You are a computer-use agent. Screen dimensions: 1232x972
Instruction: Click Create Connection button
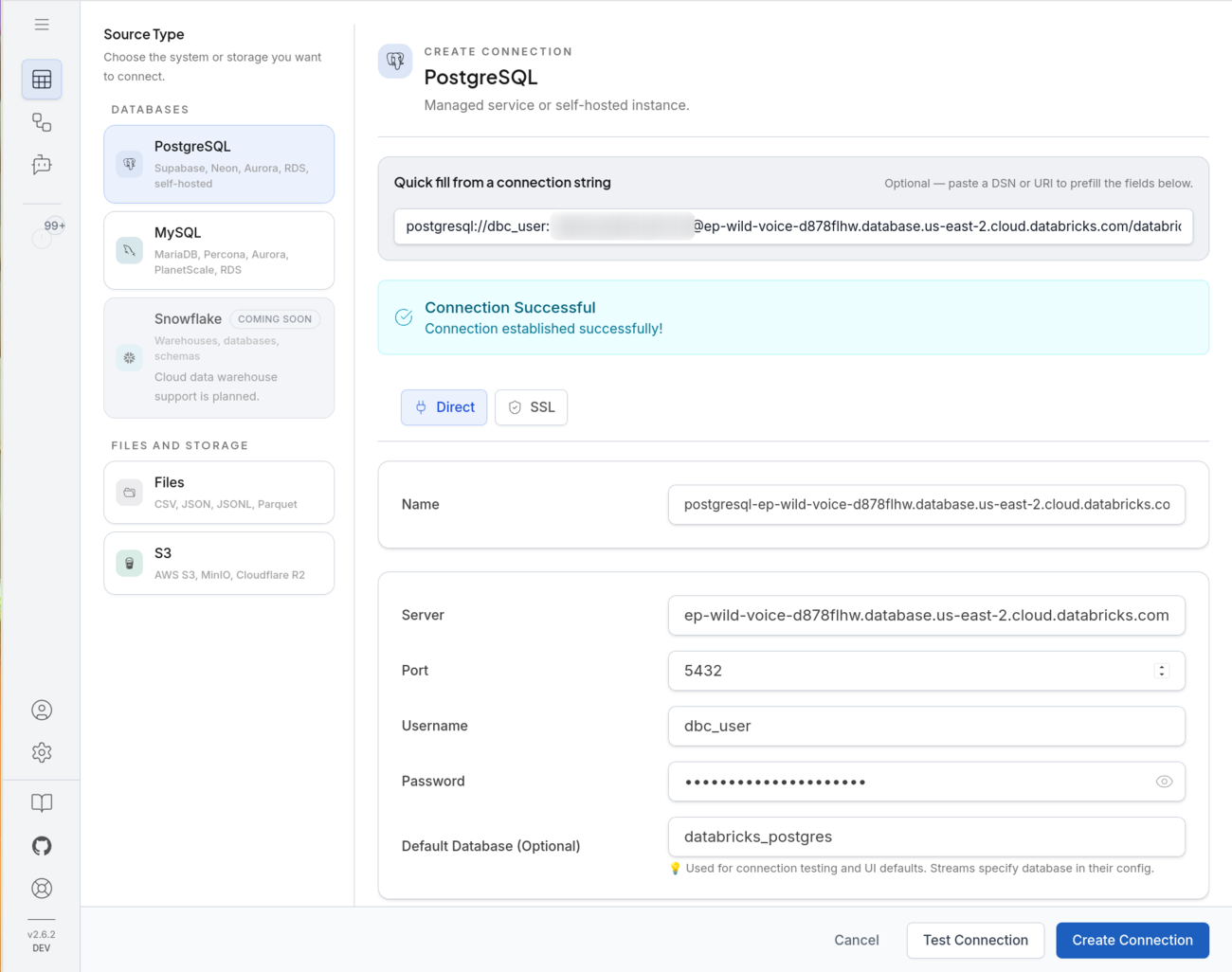(x=1132, y=940)
